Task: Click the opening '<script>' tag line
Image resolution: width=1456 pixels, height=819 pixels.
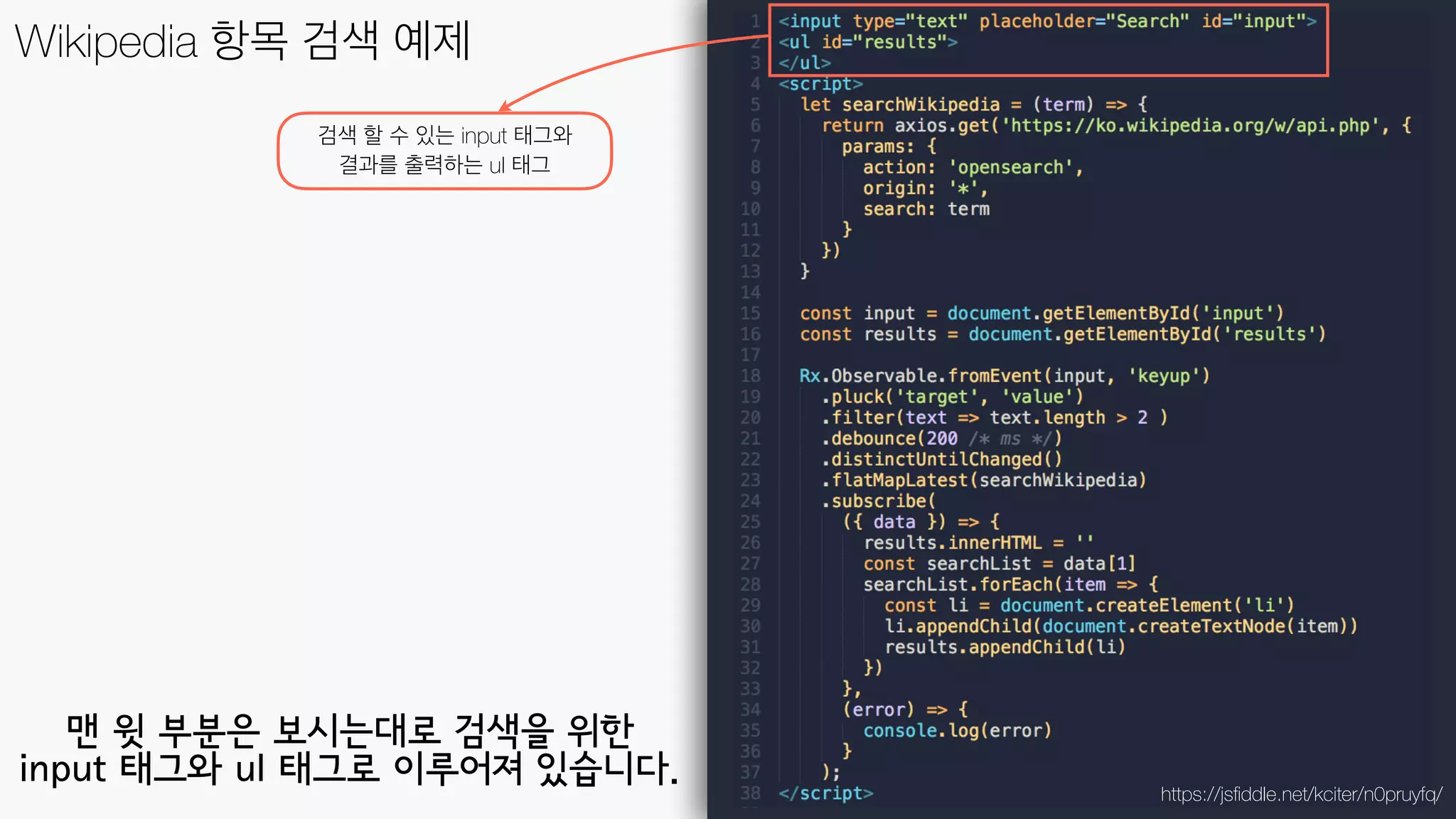Action: (820, 84)
